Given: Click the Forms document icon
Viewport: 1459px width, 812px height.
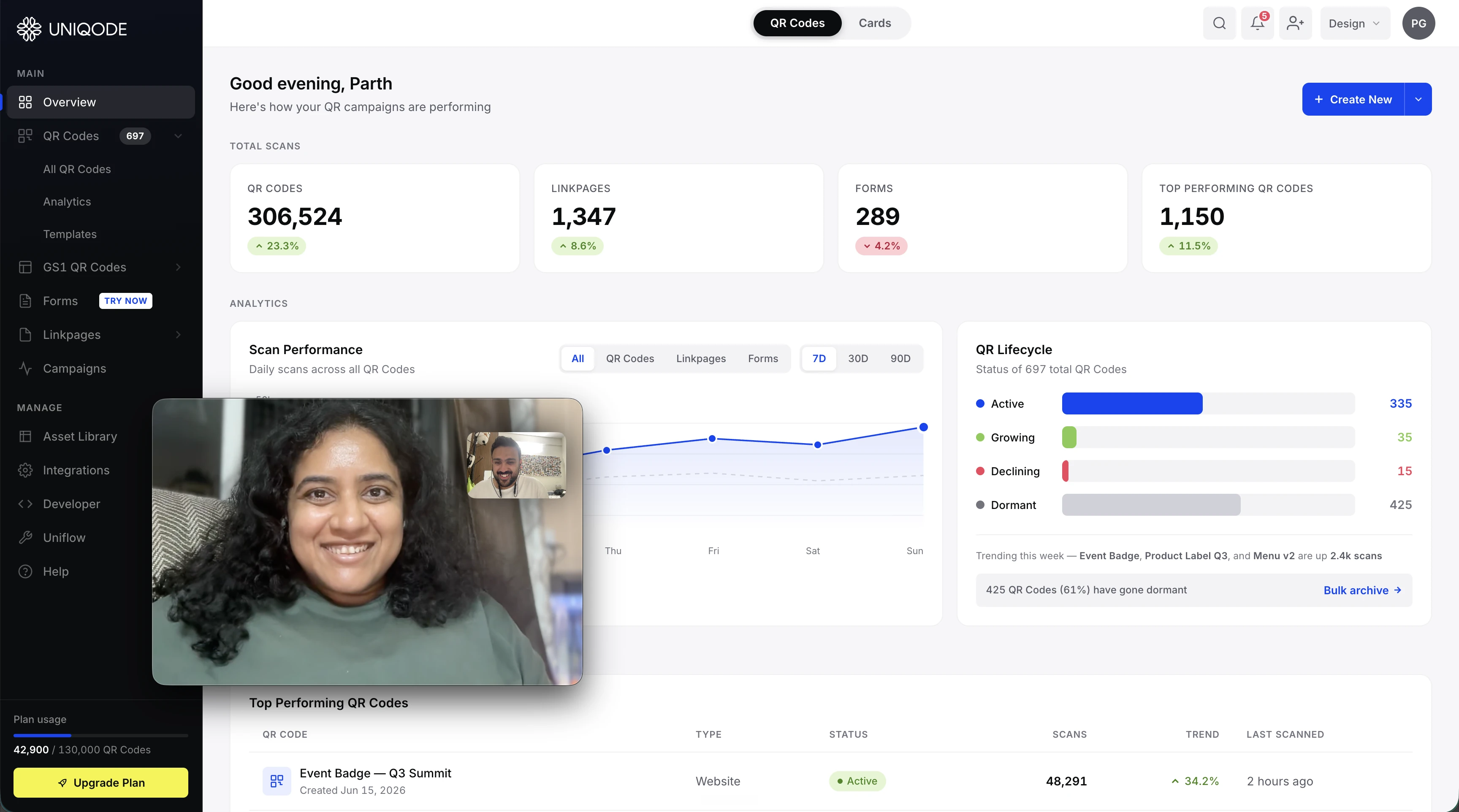Looking at the screenshot, I should pos(25,300).
